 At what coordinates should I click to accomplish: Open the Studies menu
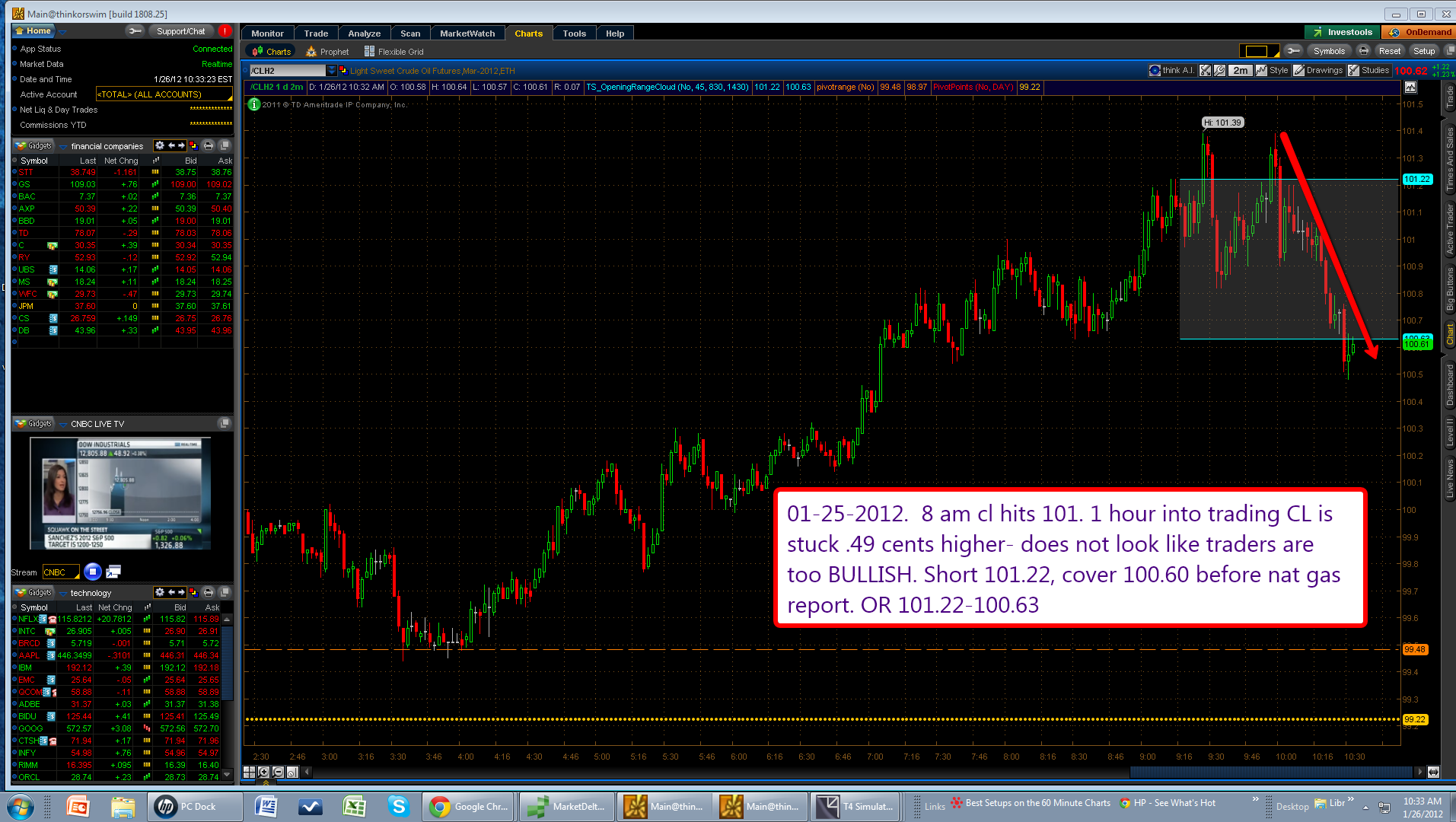tap(1369, 70)
